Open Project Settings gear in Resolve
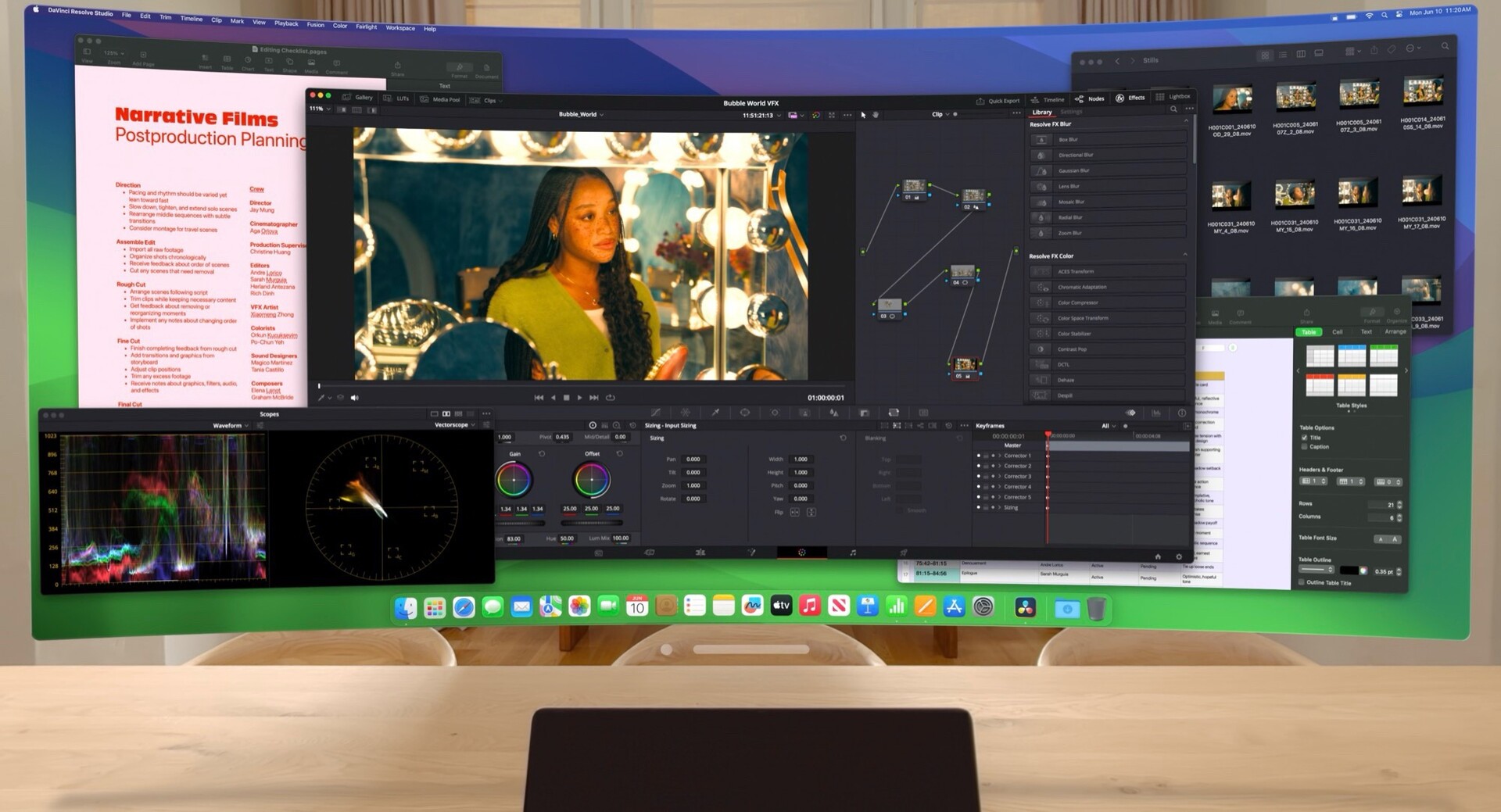 tap(1179, 557)
